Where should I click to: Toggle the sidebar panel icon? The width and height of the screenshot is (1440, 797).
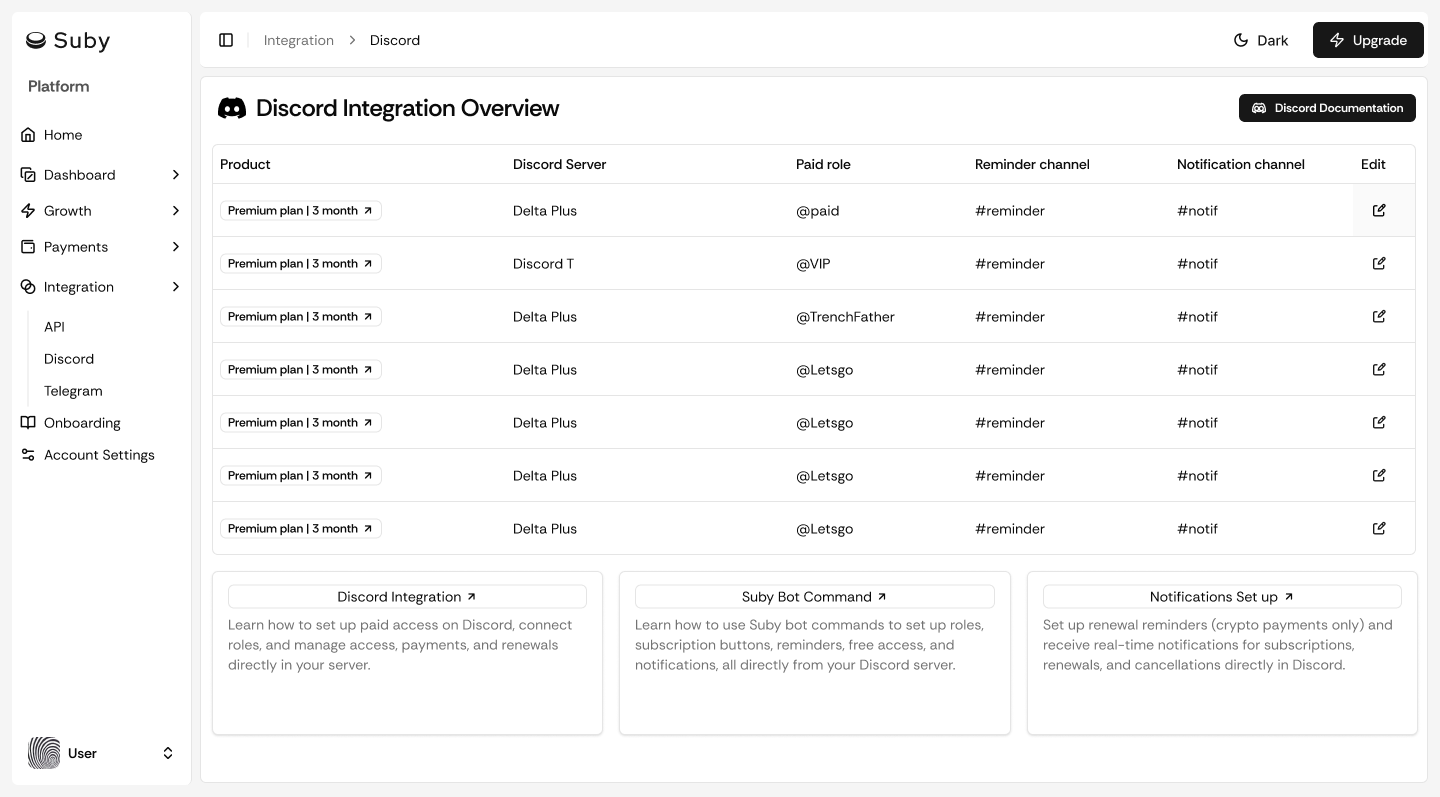click(x=226, y=40)
